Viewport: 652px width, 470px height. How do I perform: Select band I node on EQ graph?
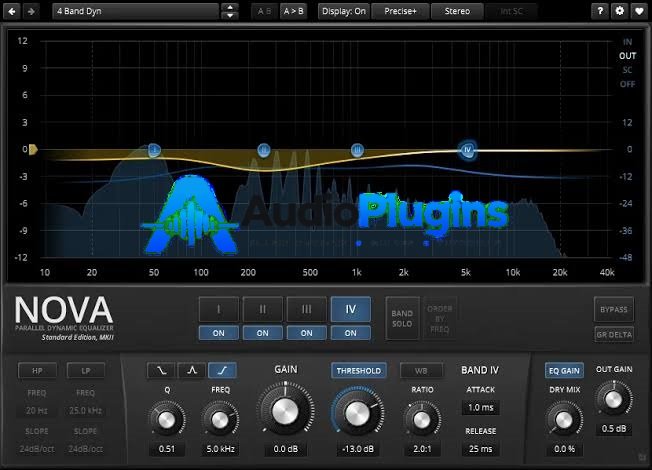[154, 150]
